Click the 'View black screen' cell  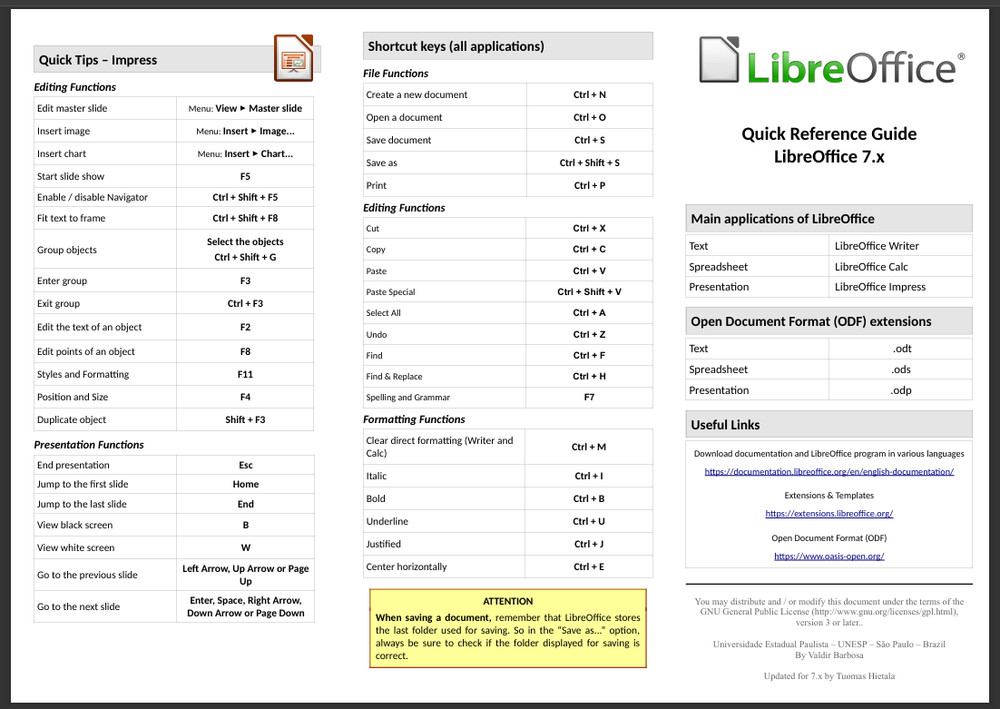(105, 525)
